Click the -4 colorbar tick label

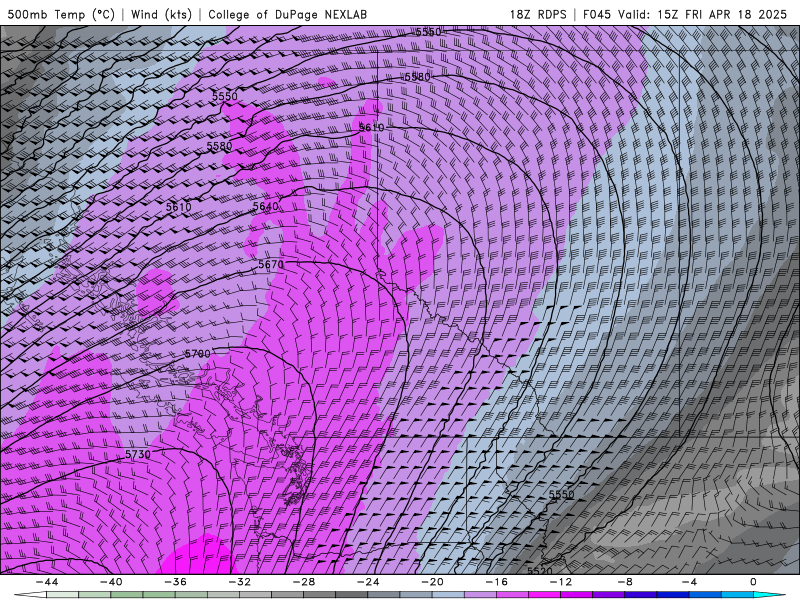click(x=690, y=582)
